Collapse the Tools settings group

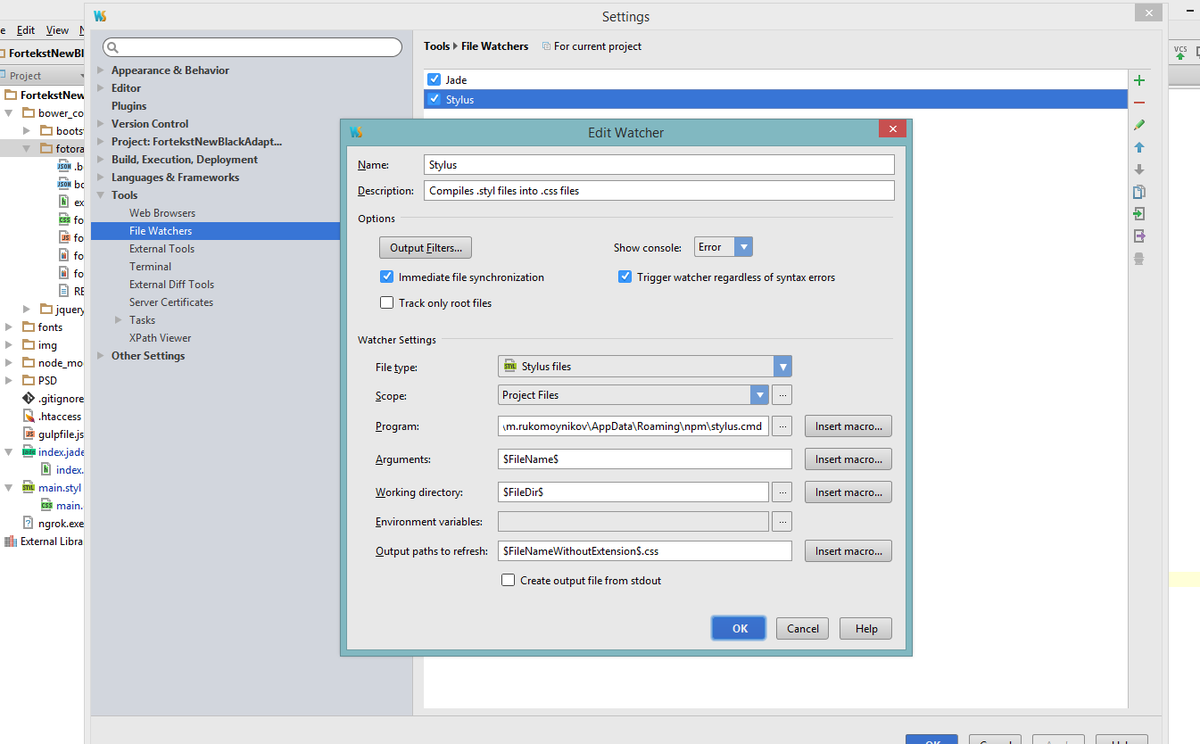pos(101,196)
